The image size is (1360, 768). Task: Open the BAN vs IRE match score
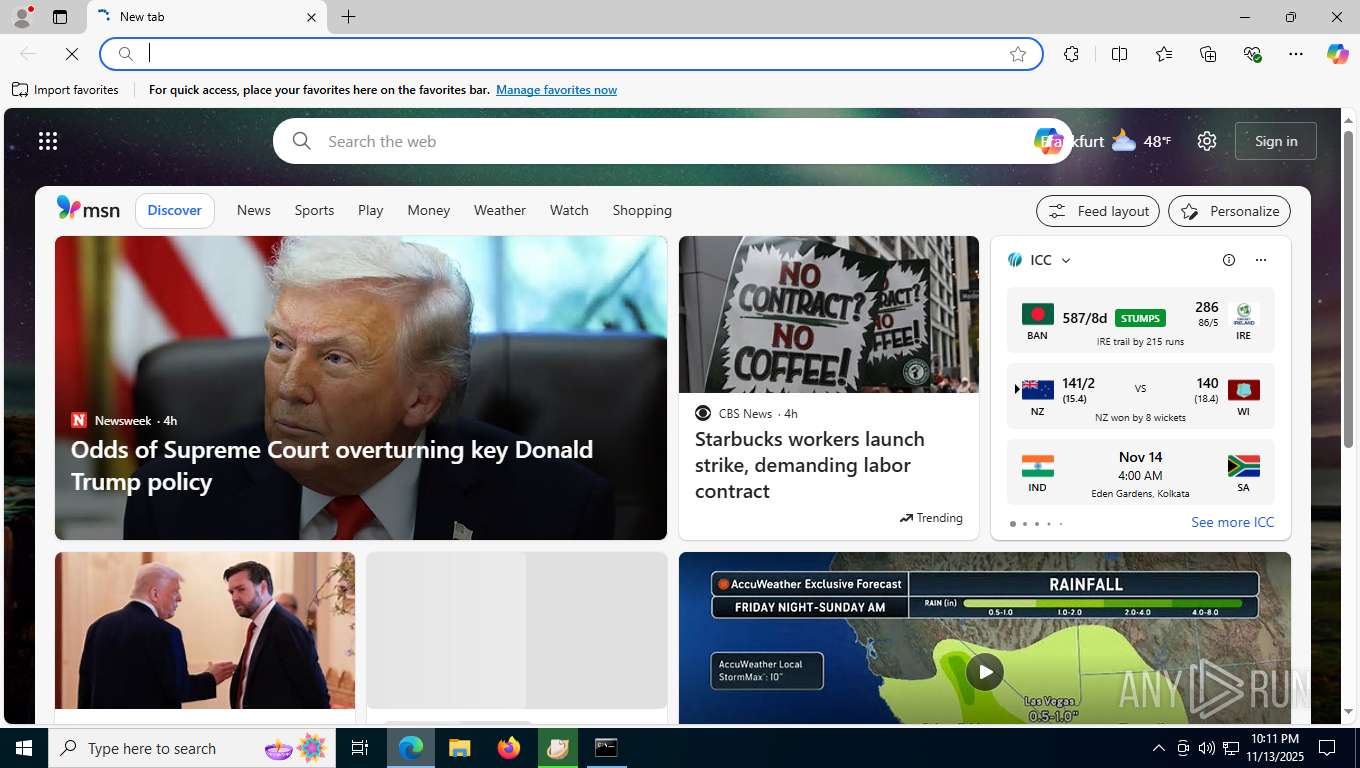click(x=1141, y=320)
